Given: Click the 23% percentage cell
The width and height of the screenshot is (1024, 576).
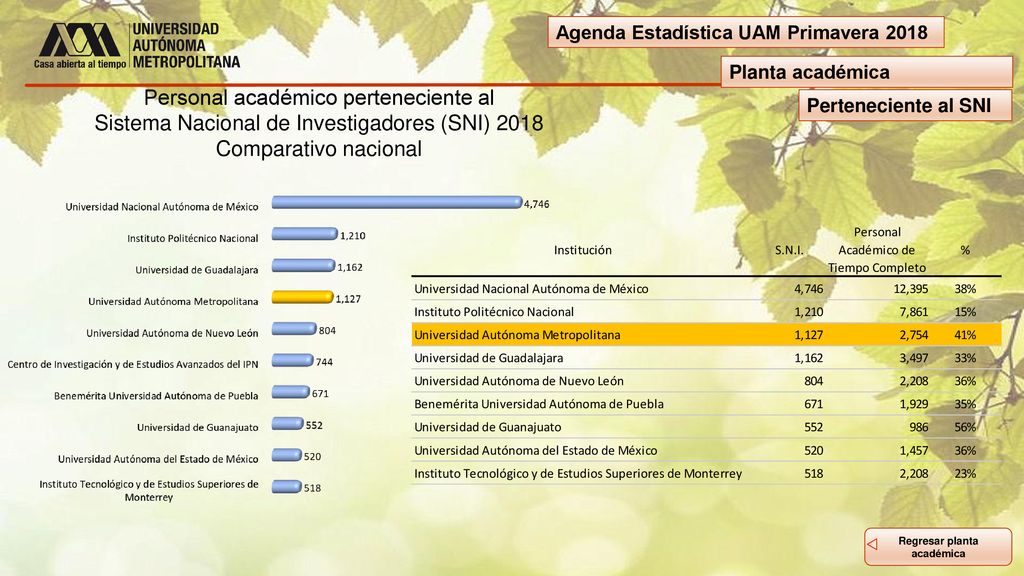Looking at the screenshot, I should (965, 473).
